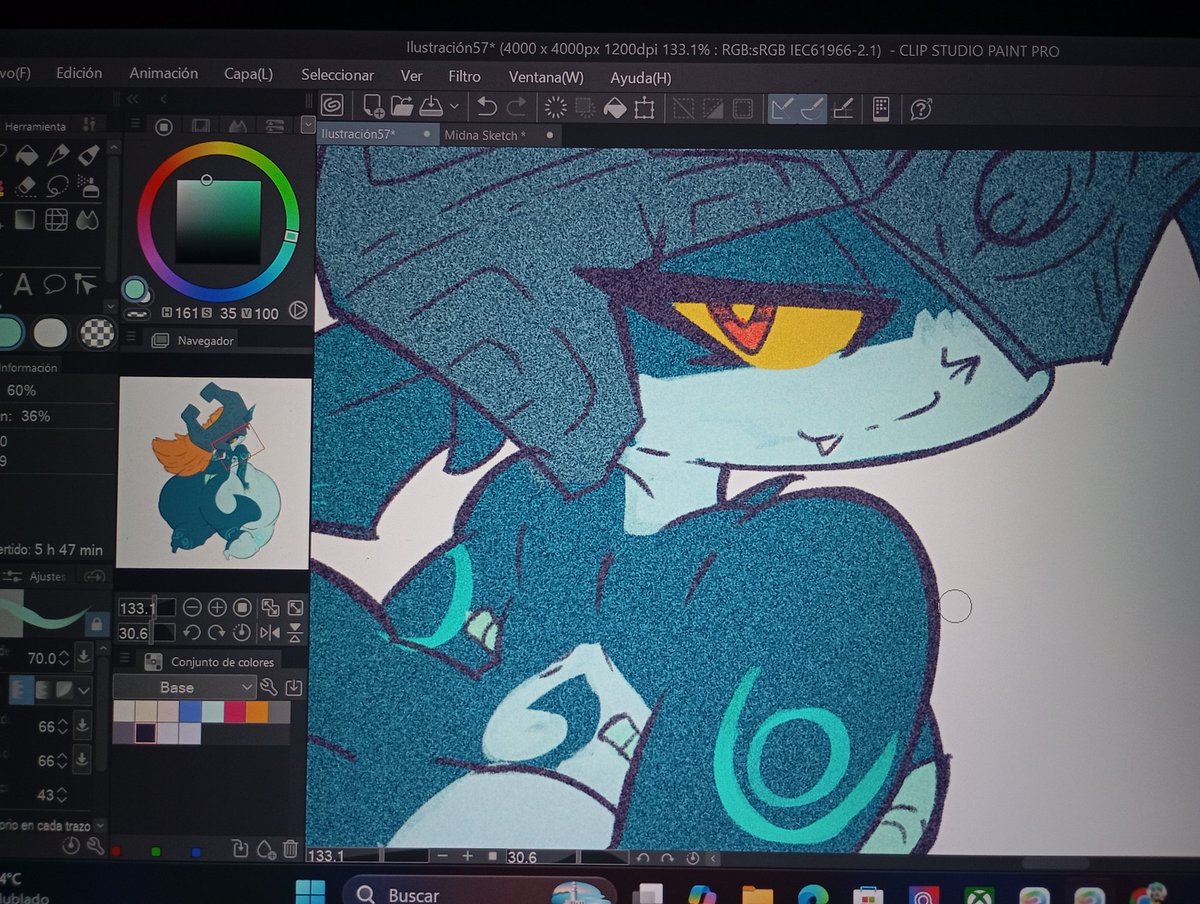Expand the save options dropdown arrow in toolbar
The width and height of the screenshot is (1200, 904).
[454, 106]
